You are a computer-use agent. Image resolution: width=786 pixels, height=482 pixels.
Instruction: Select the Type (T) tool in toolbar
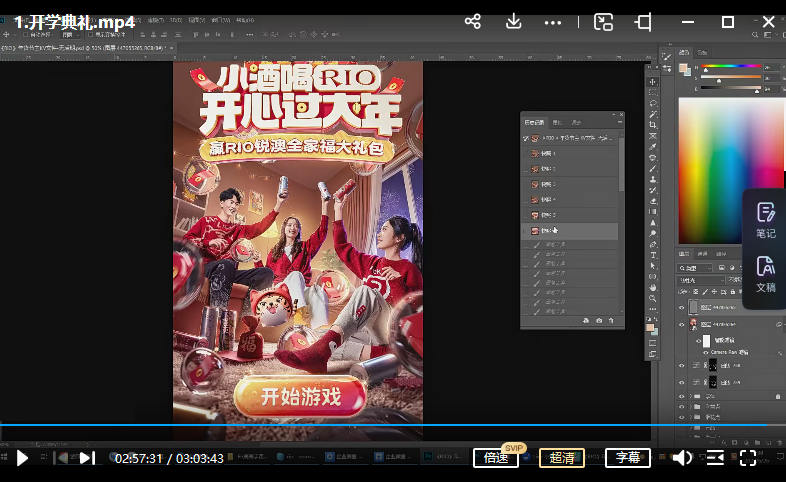(x=652, y=255)
